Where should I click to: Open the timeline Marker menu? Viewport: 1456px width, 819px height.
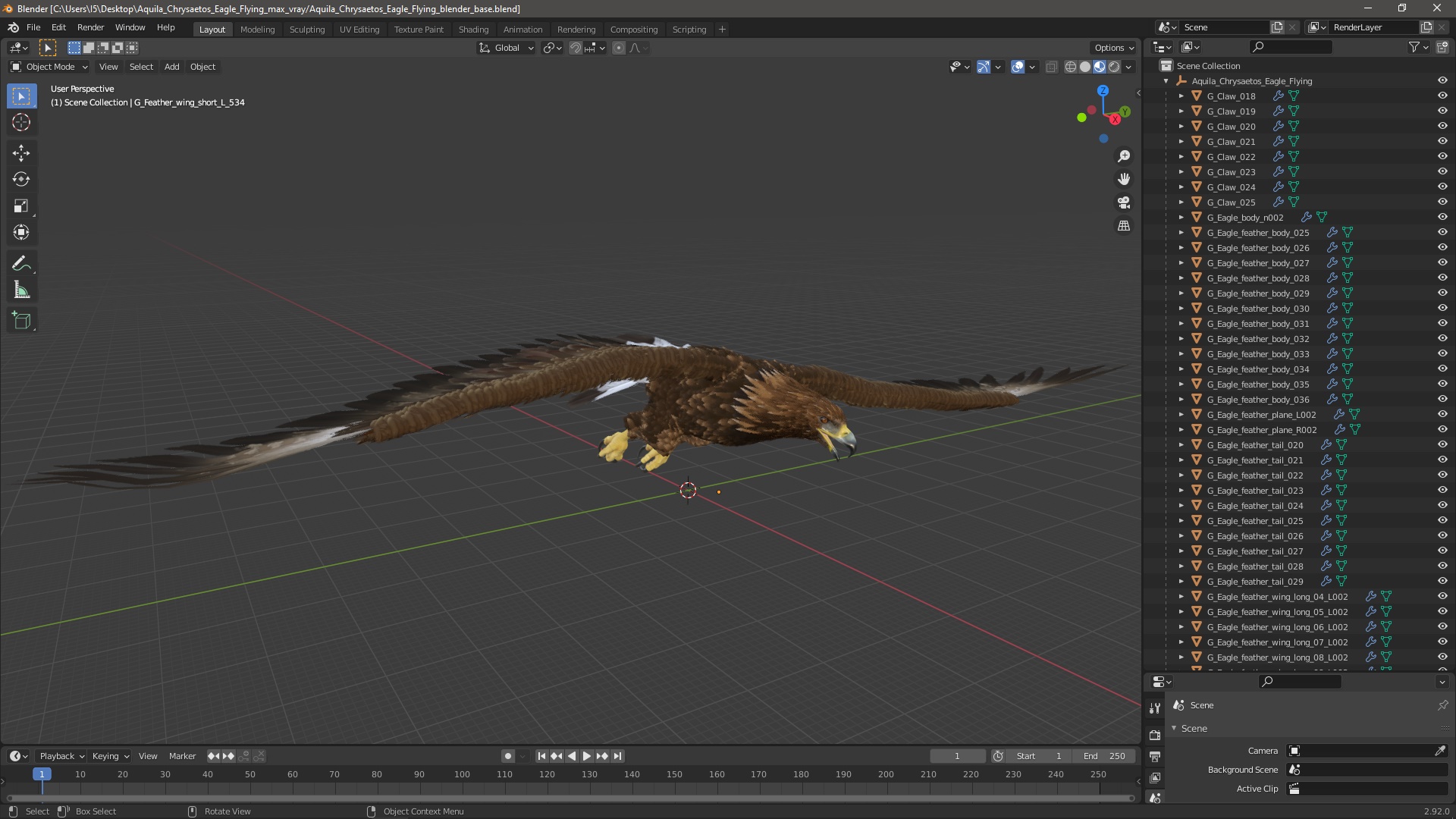tap(182, 756)
